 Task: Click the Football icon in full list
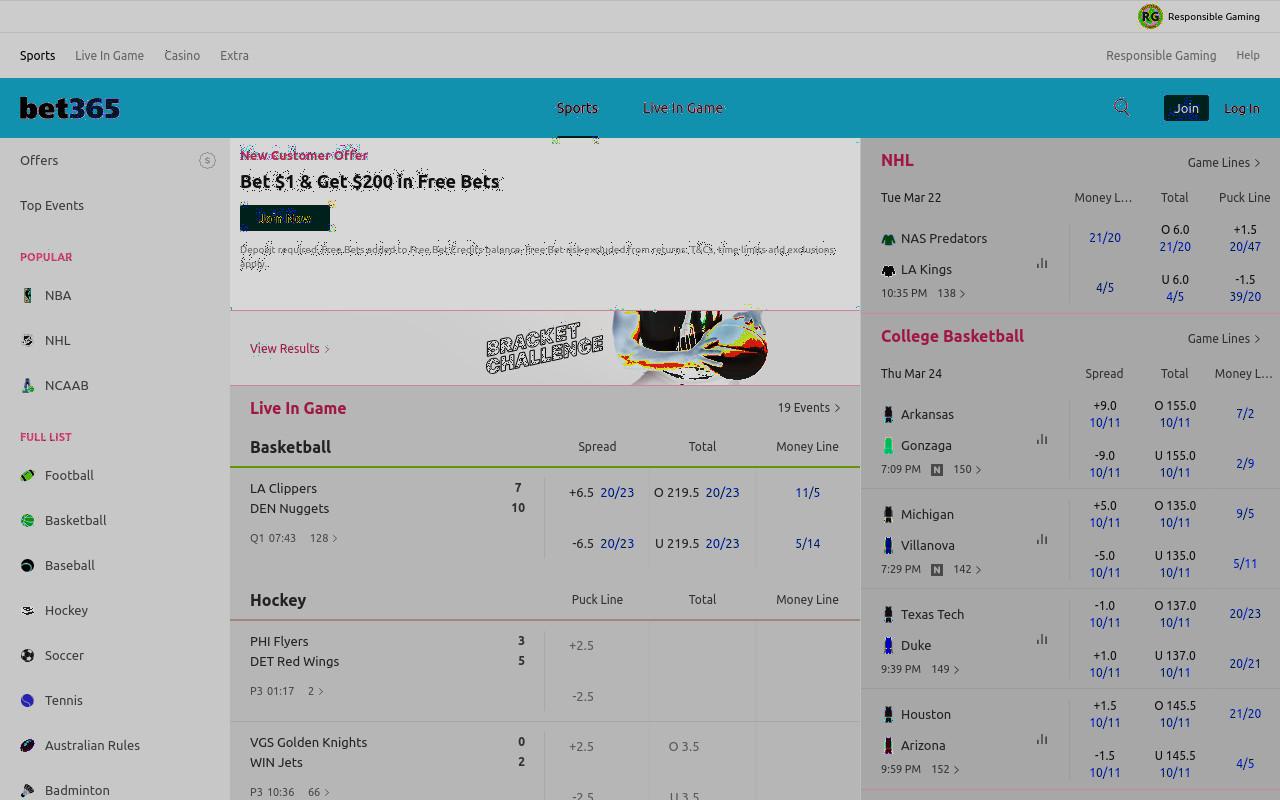point(28,475)
